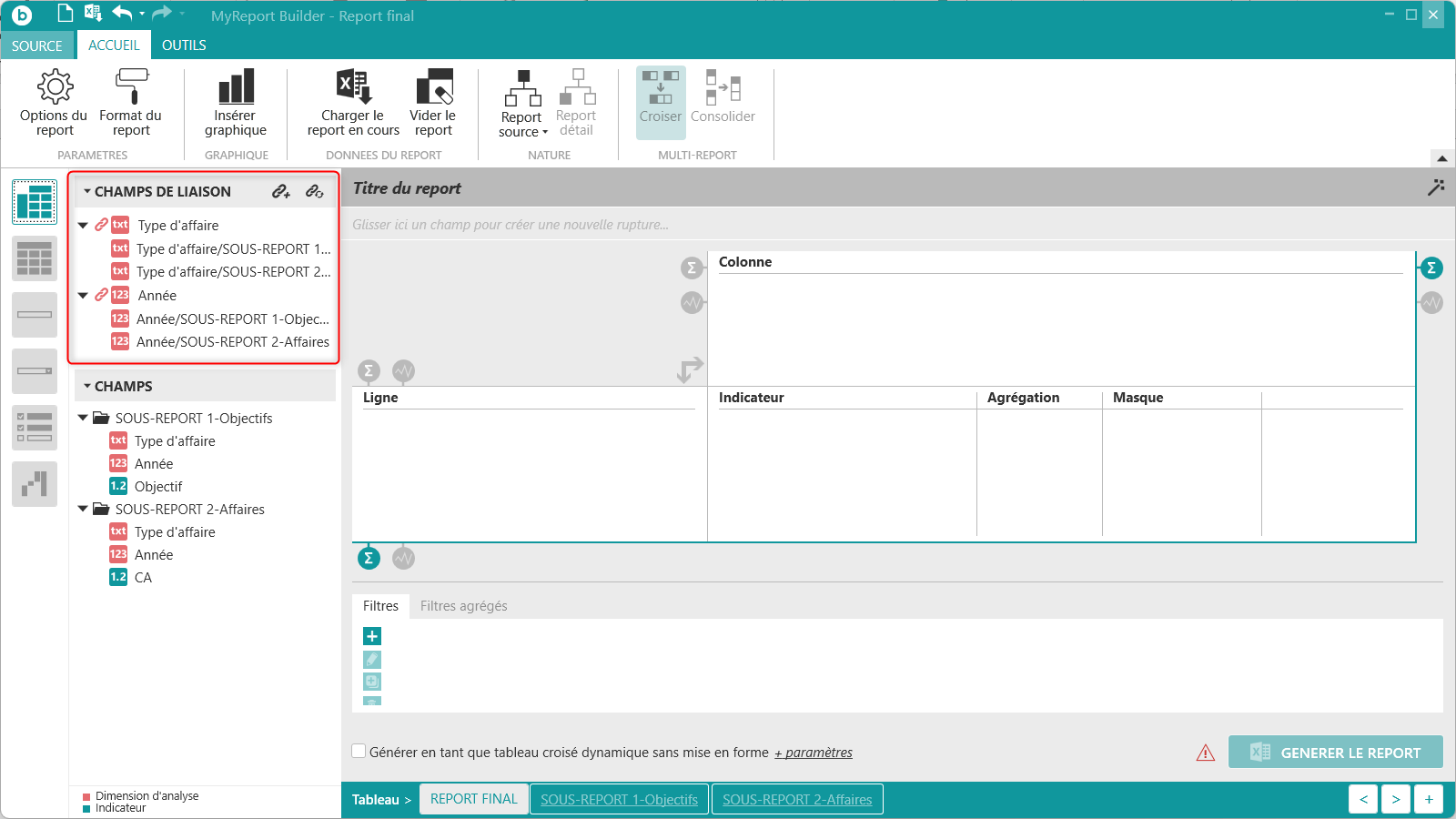The height and width of the screenshot is (819, 1456).
Task: Enable generate as pivot table checkbox
Action: pyautogui.click(x=359, y=752)
